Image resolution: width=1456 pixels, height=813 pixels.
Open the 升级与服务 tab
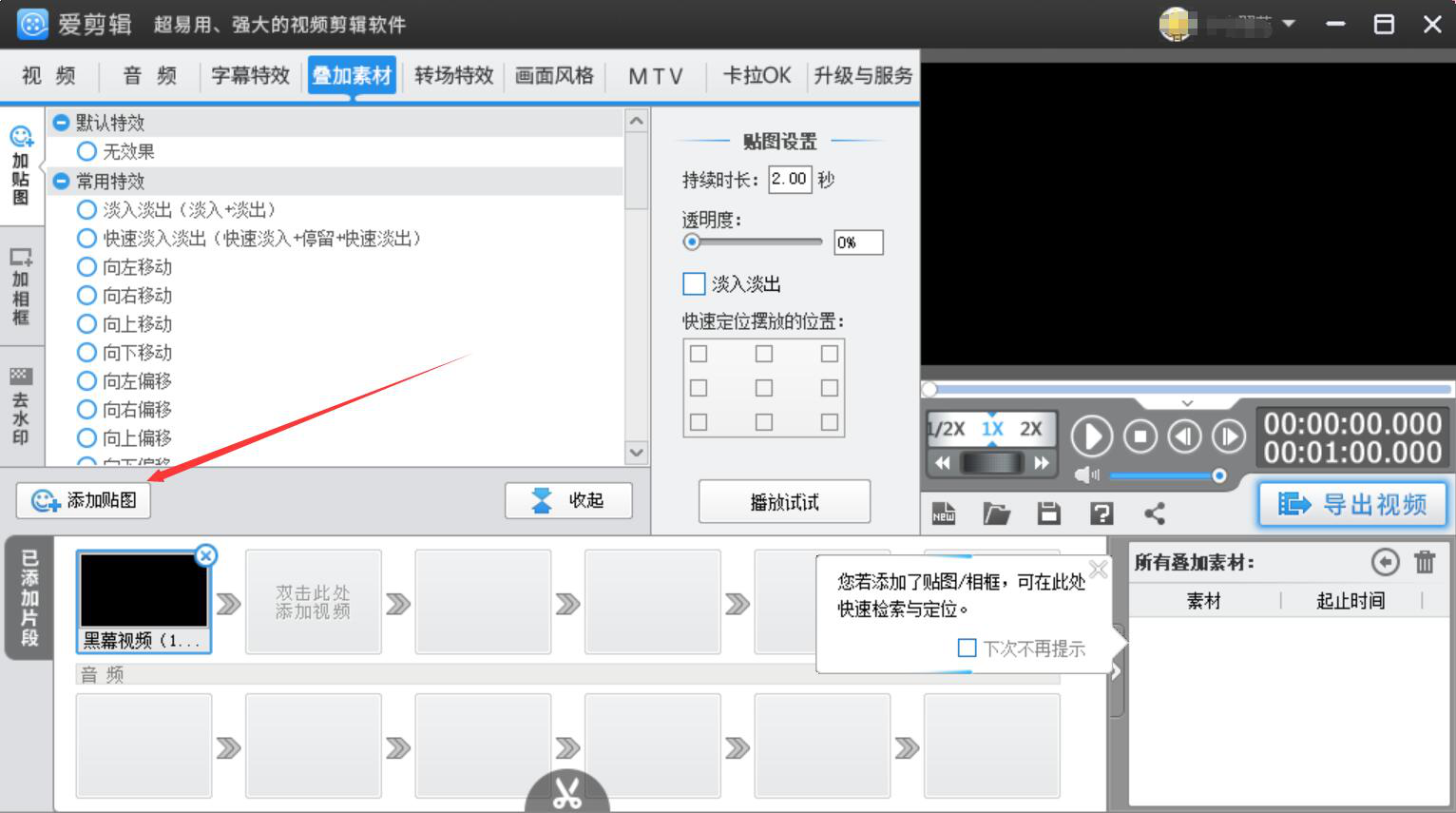point(863,75)
